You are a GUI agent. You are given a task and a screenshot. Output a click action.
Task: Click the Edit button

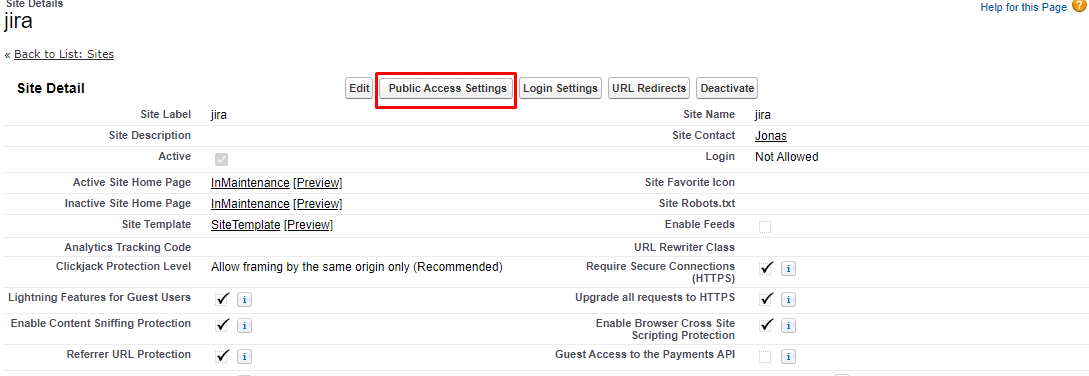359,88
